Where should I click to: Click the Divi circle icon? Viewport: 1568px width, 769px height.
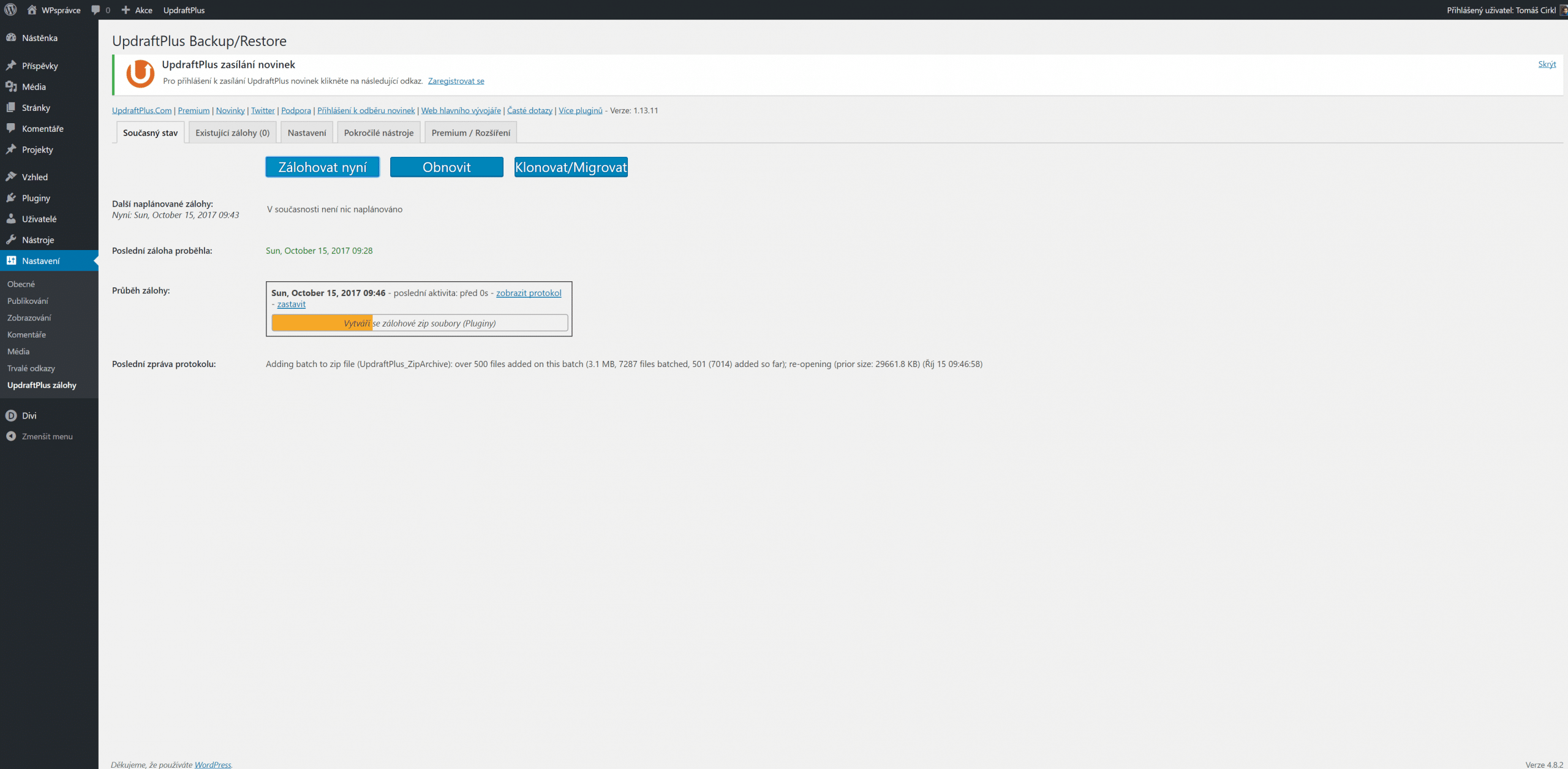tap(11, 415)
